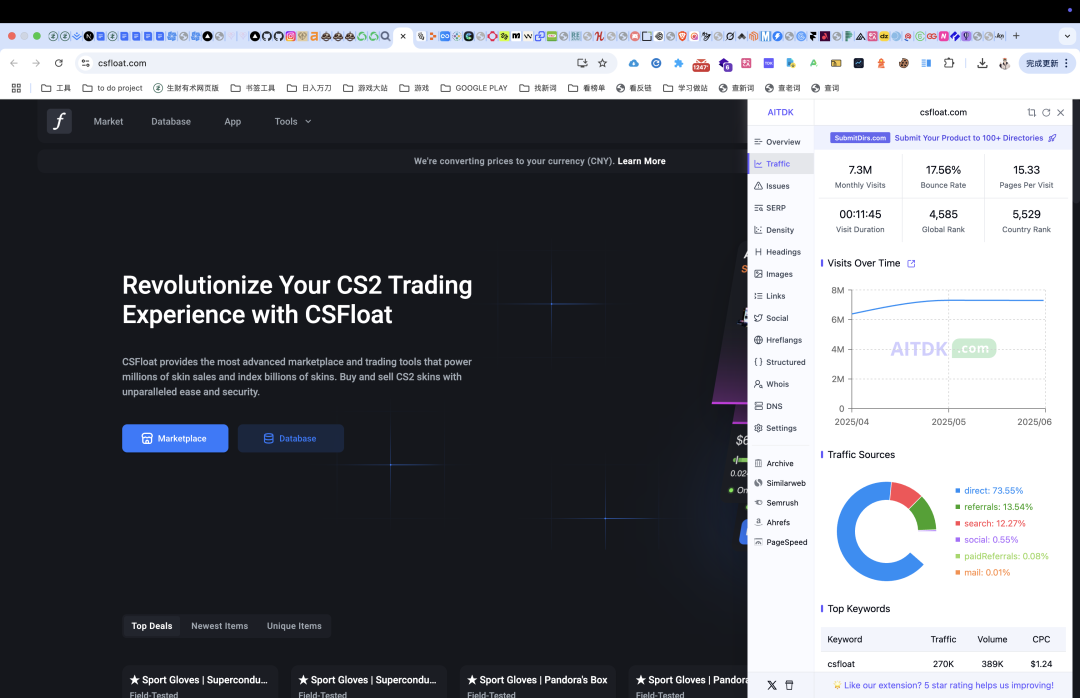Click the blue Marketplace button
This screenshot has width=1080, height=698.
[175, 438]
